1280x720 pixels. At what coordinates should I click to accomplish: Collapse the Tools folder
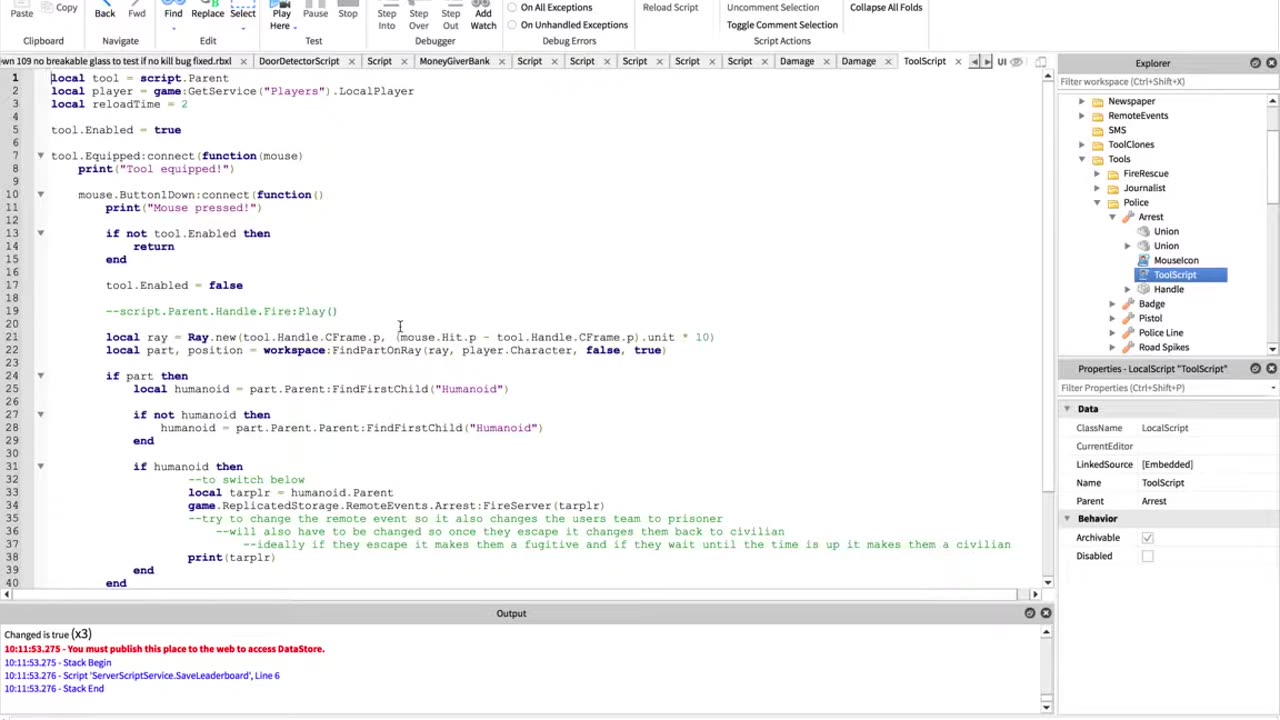1081,159
